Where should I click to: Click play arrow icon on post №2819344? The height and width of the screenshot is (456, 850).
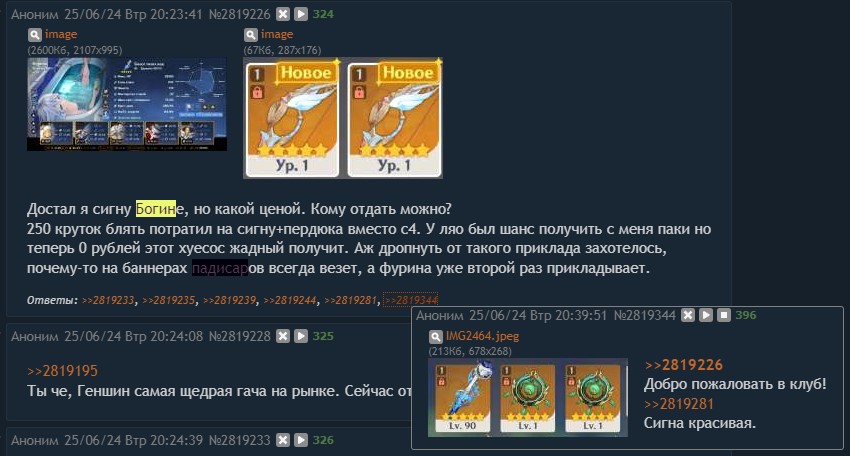(706, 315)
